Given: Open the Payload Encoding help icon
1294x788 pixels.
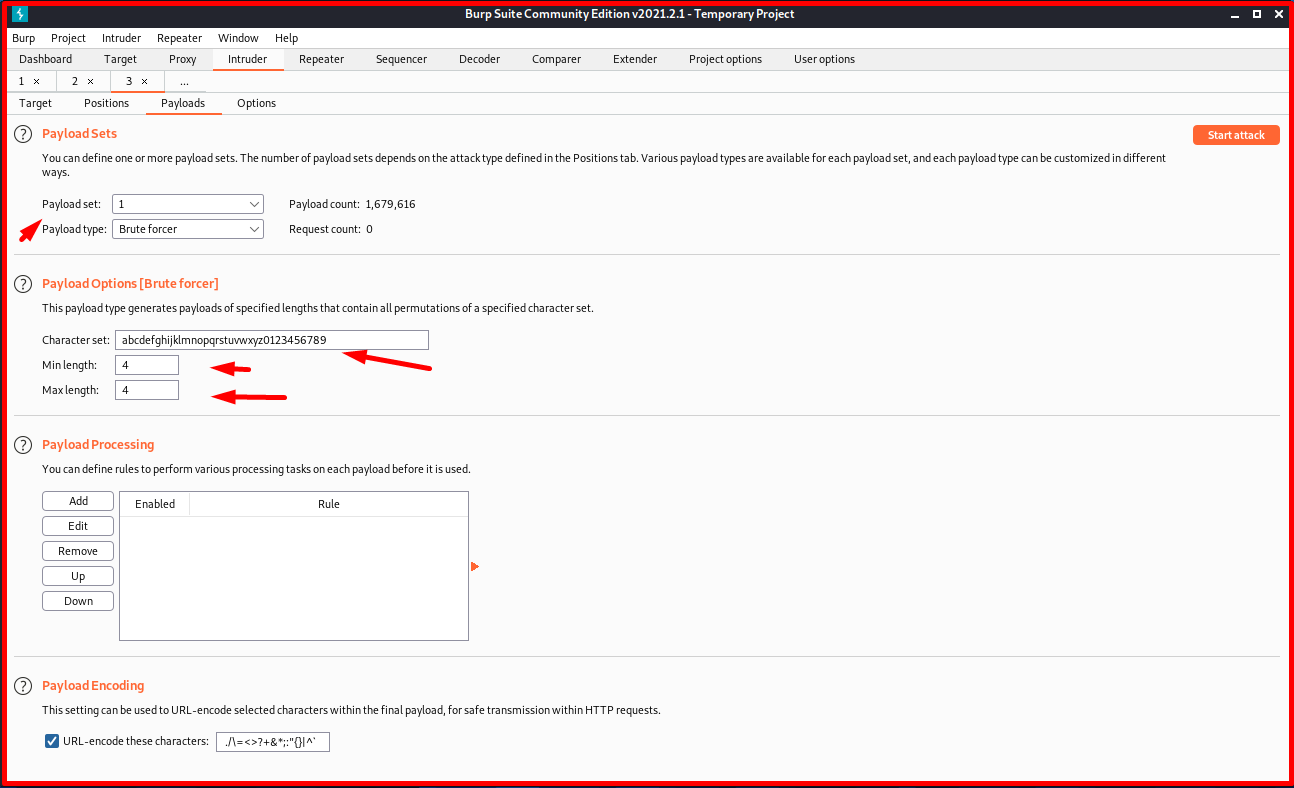Looking at the screenshot, I should coord(23,686).
